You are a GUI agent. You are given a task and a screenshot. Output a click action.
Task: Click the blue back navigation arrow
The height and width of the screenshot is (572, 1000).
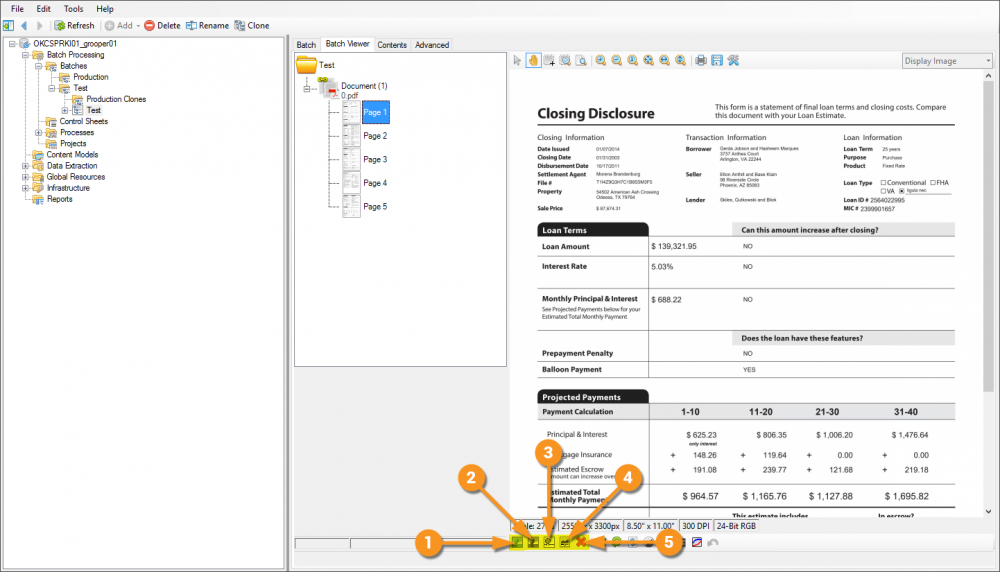coord(24,26)
